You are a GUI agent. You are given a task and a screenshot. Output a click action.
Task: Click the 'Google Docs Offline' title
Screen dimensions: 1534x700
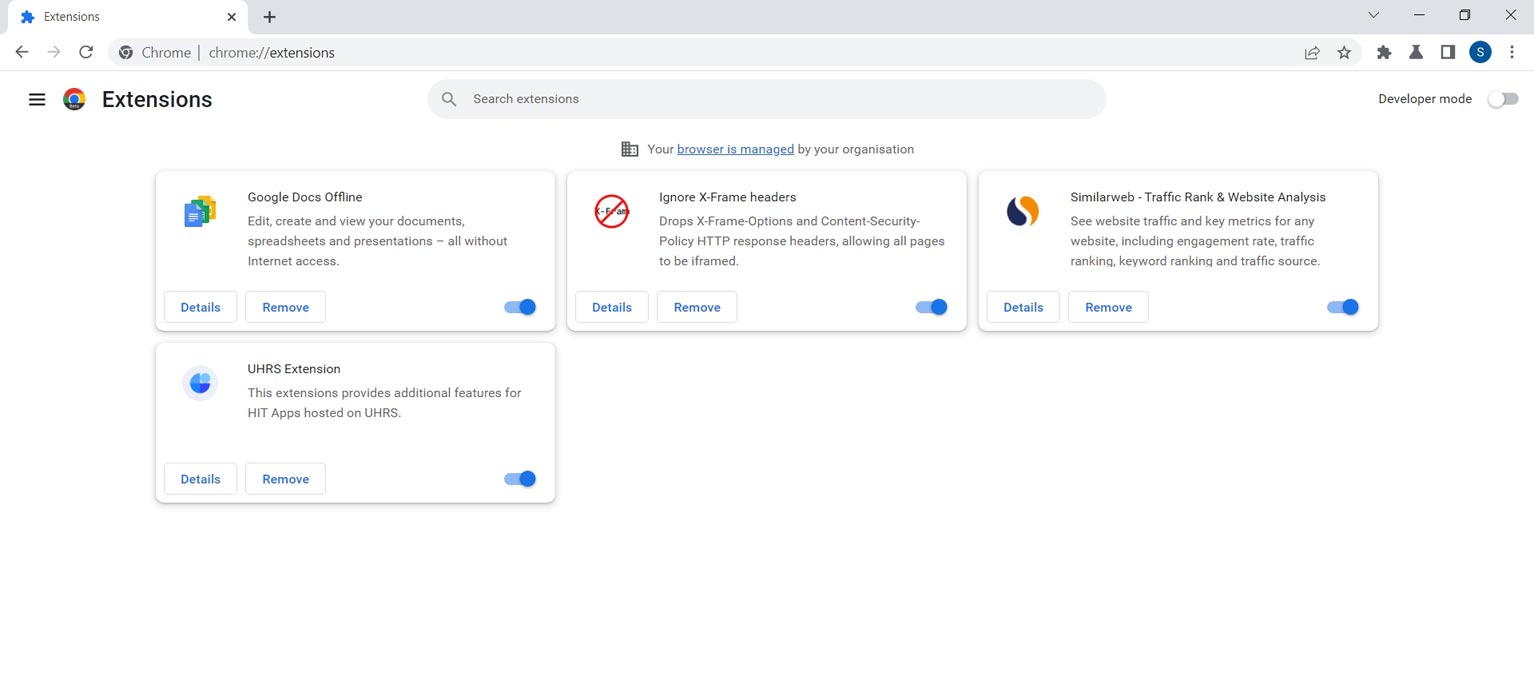pyautogui.click(x=305, y=197)
